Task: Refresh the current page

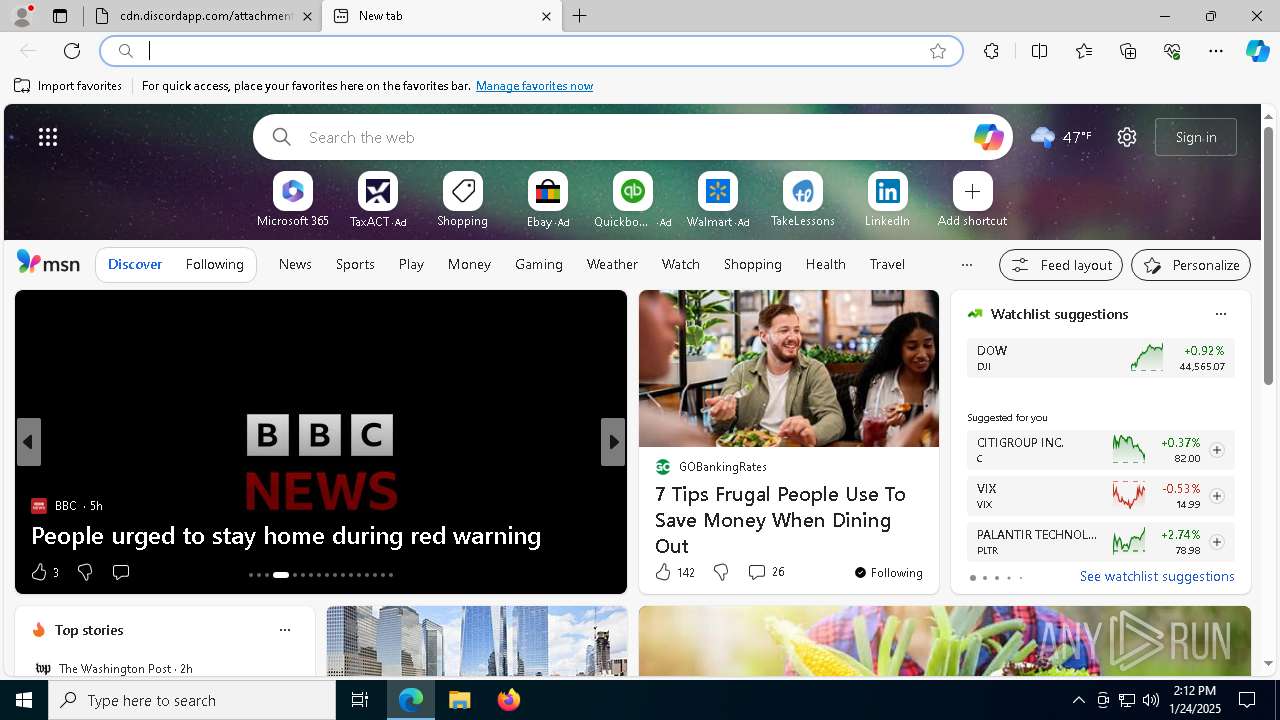Action: click(72, 51)
